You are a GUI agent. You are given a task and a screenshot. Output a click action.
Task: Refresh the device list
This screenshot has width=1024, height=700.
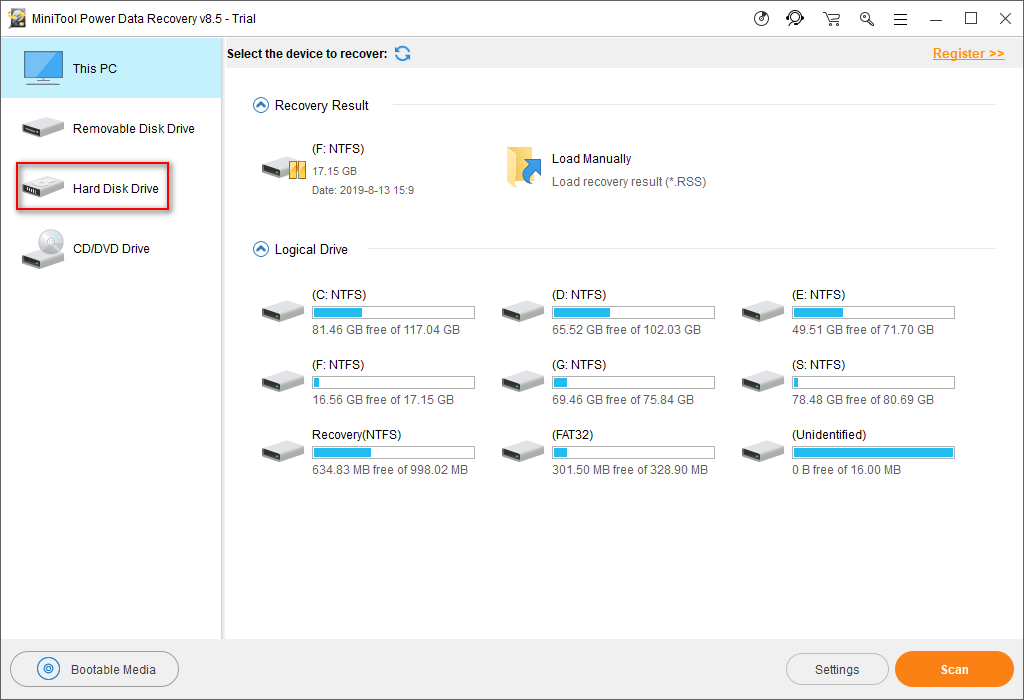(x=403, y=54)
